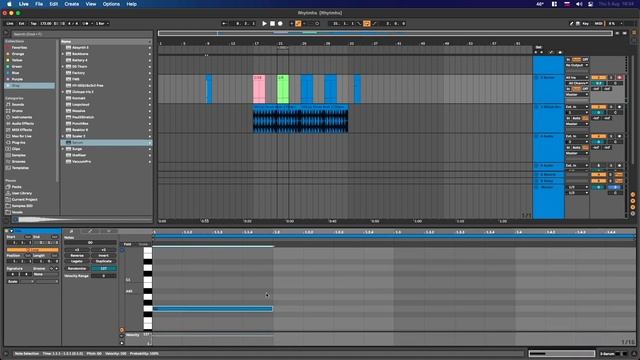Open the Clips category
This screenshot has width=640, height=360.
coord(16,149)
